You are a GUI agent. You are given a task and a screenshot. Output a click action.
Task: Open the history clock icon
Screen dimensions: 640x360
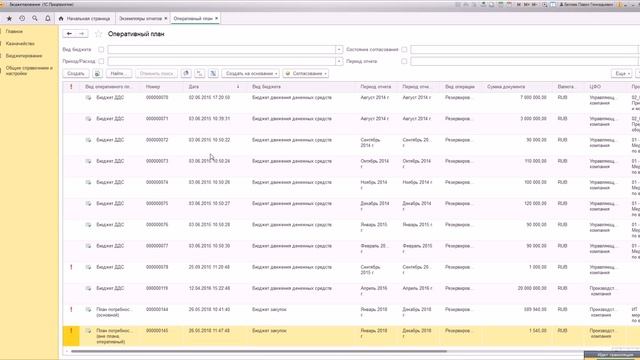click(22, 18)
